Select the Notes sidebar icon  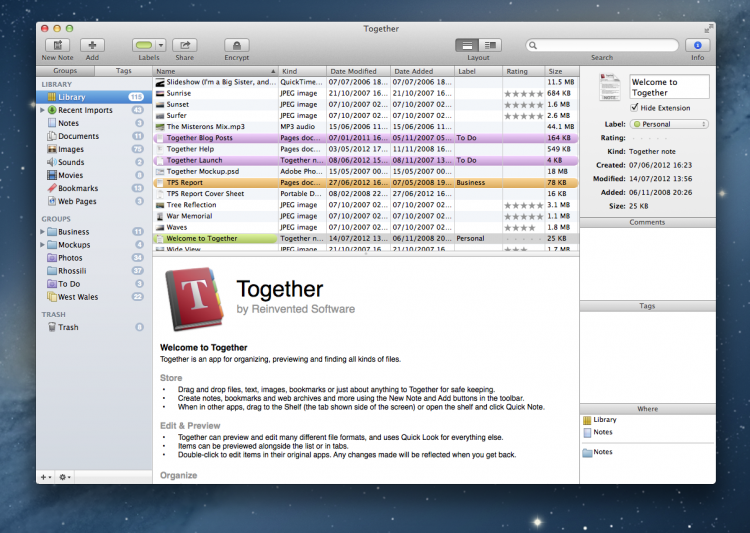tap(52, 123)
